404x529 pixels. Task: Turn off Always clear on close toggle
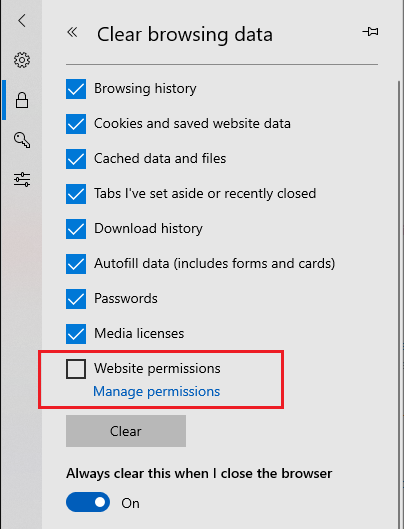(88, 502)
